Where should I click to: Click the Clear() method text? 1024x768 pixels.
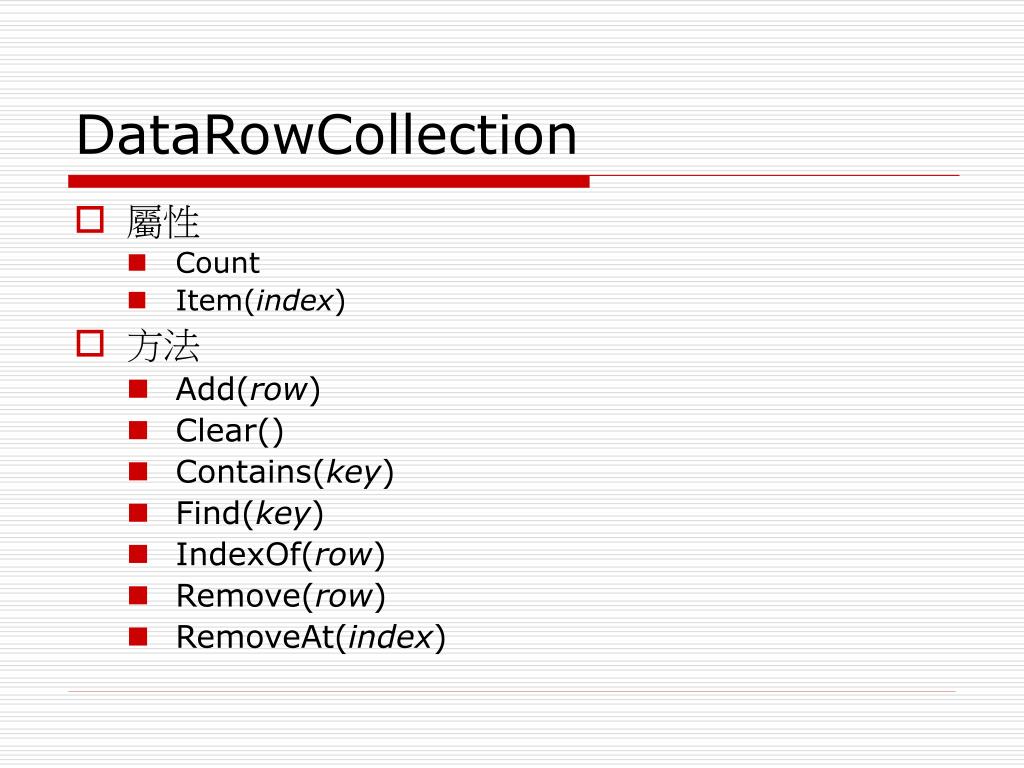[x=230, y=431]
